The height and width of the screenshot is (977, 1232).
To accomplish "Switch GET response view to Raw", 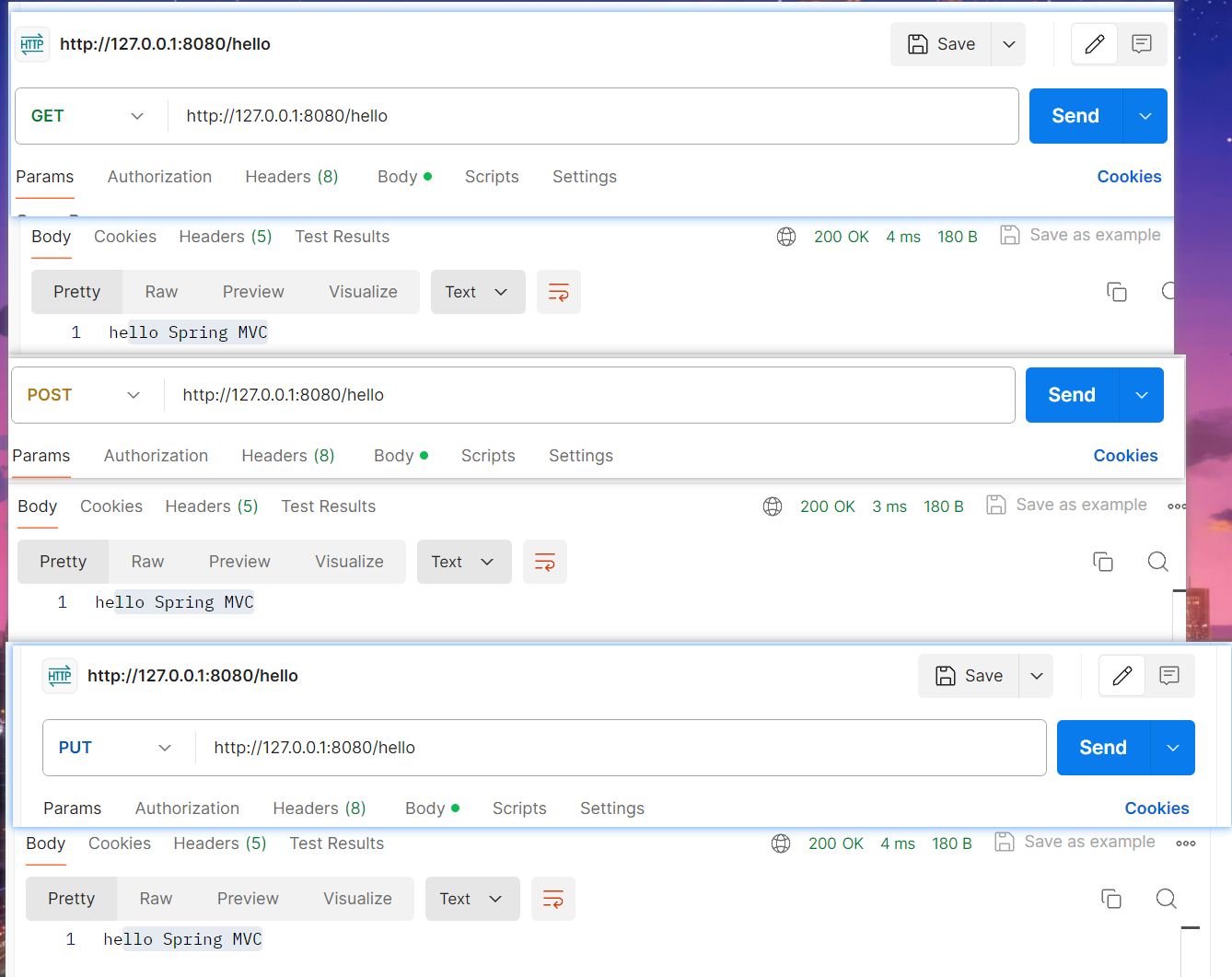I will [161, 292].
